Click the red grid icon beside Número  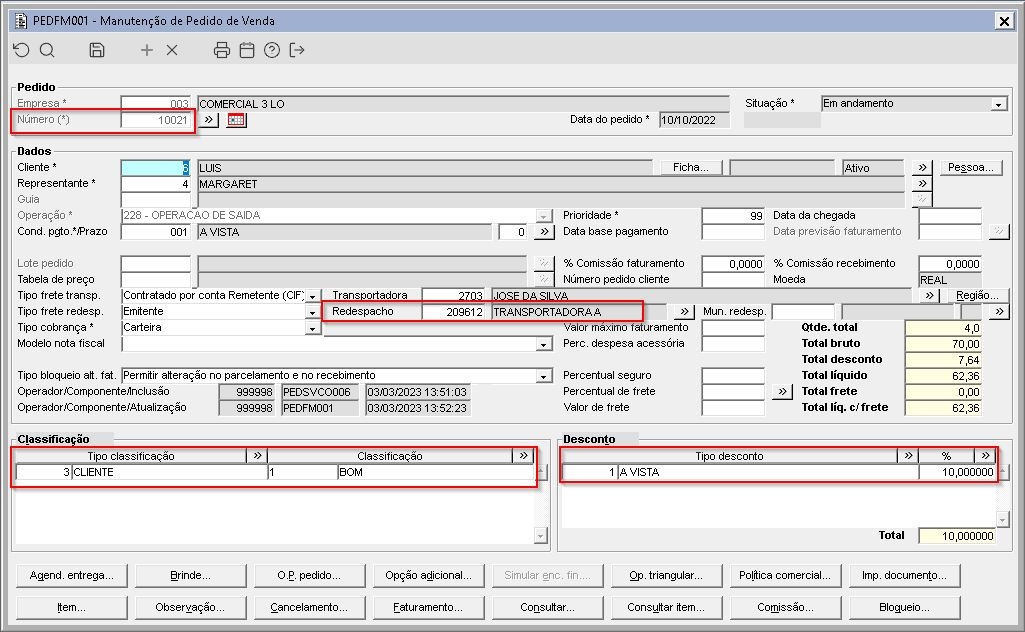click(236, 120)
